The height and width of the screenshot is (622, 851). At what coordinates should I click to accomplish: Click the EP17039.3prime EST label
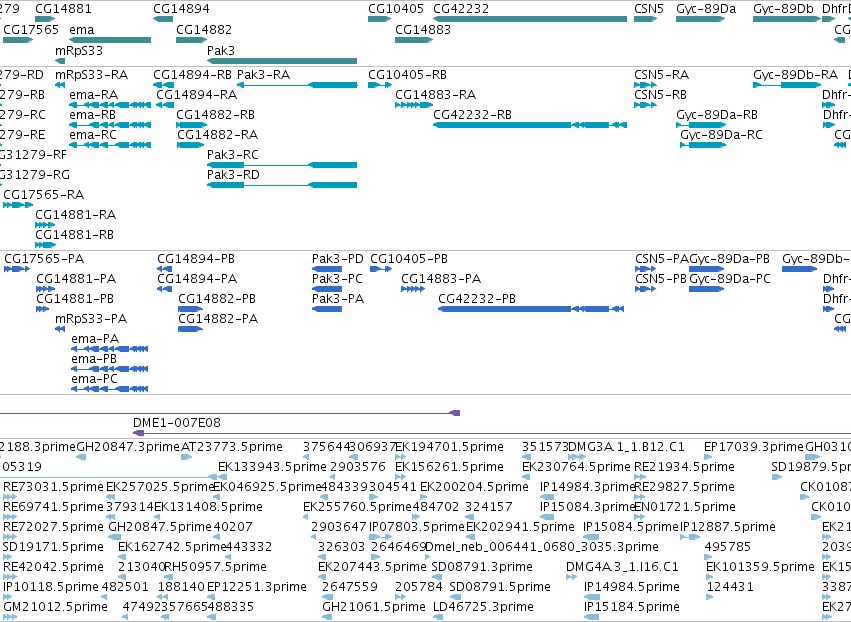[753, 447]
